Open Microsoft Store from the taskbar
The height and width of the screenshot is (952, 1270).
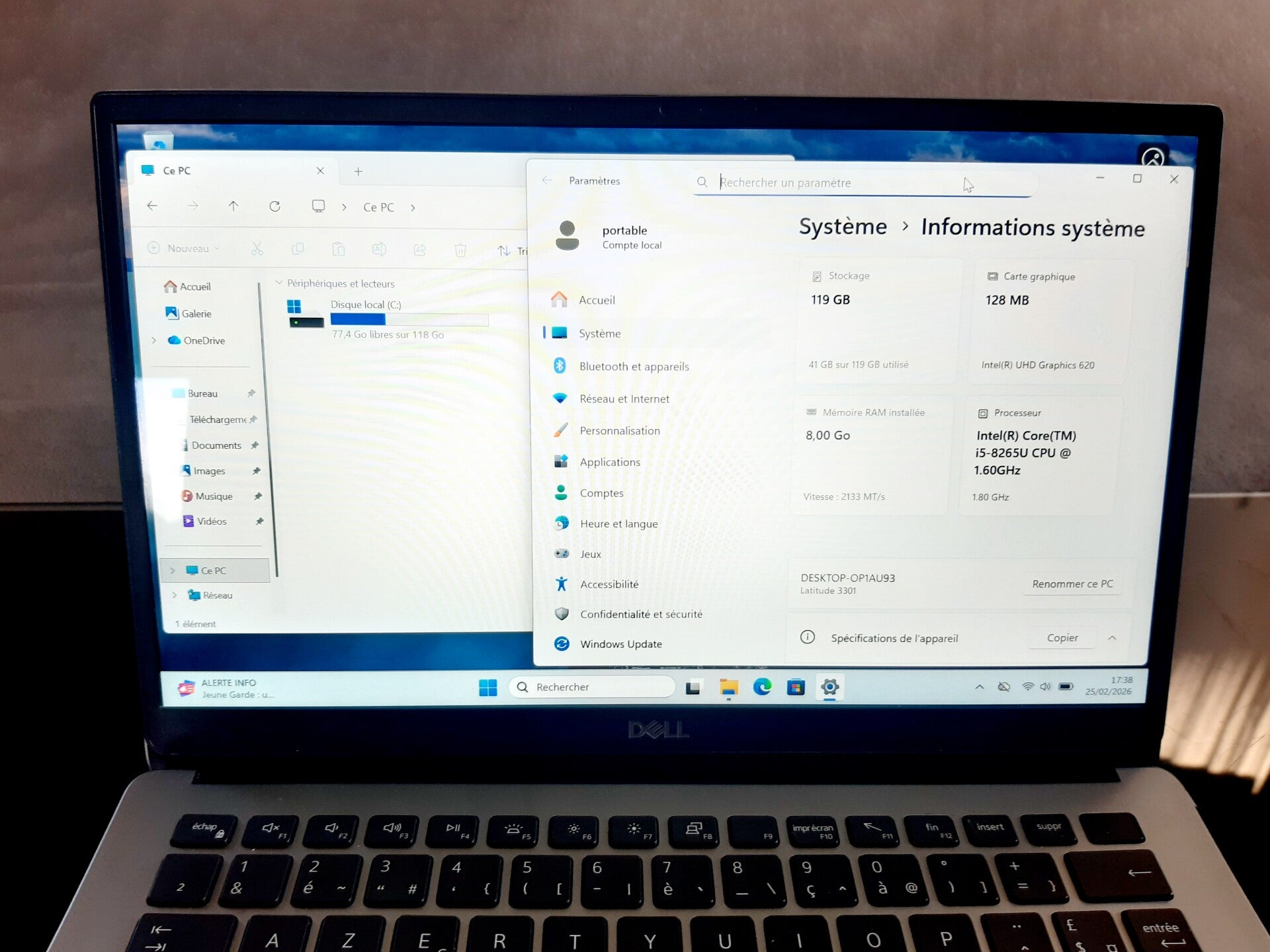[796, 687]
